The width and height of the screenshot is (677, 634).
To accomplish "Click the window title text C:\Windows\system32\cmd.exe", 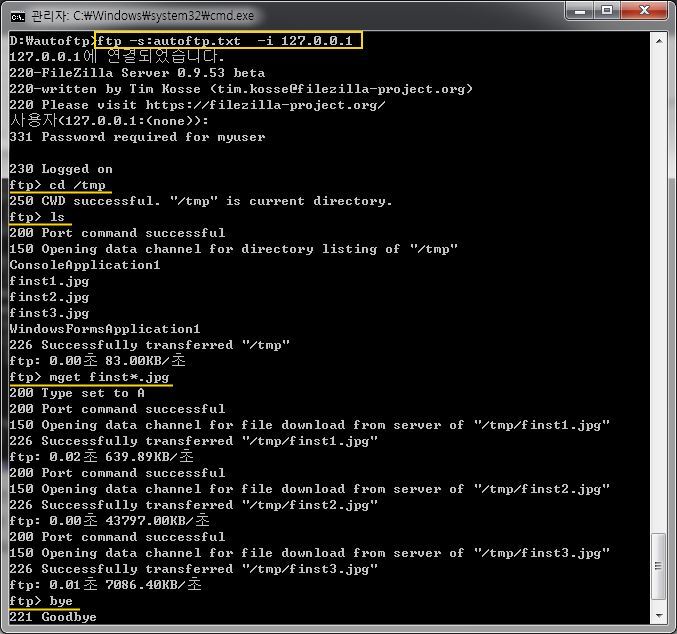I will [x=164, y=16].
